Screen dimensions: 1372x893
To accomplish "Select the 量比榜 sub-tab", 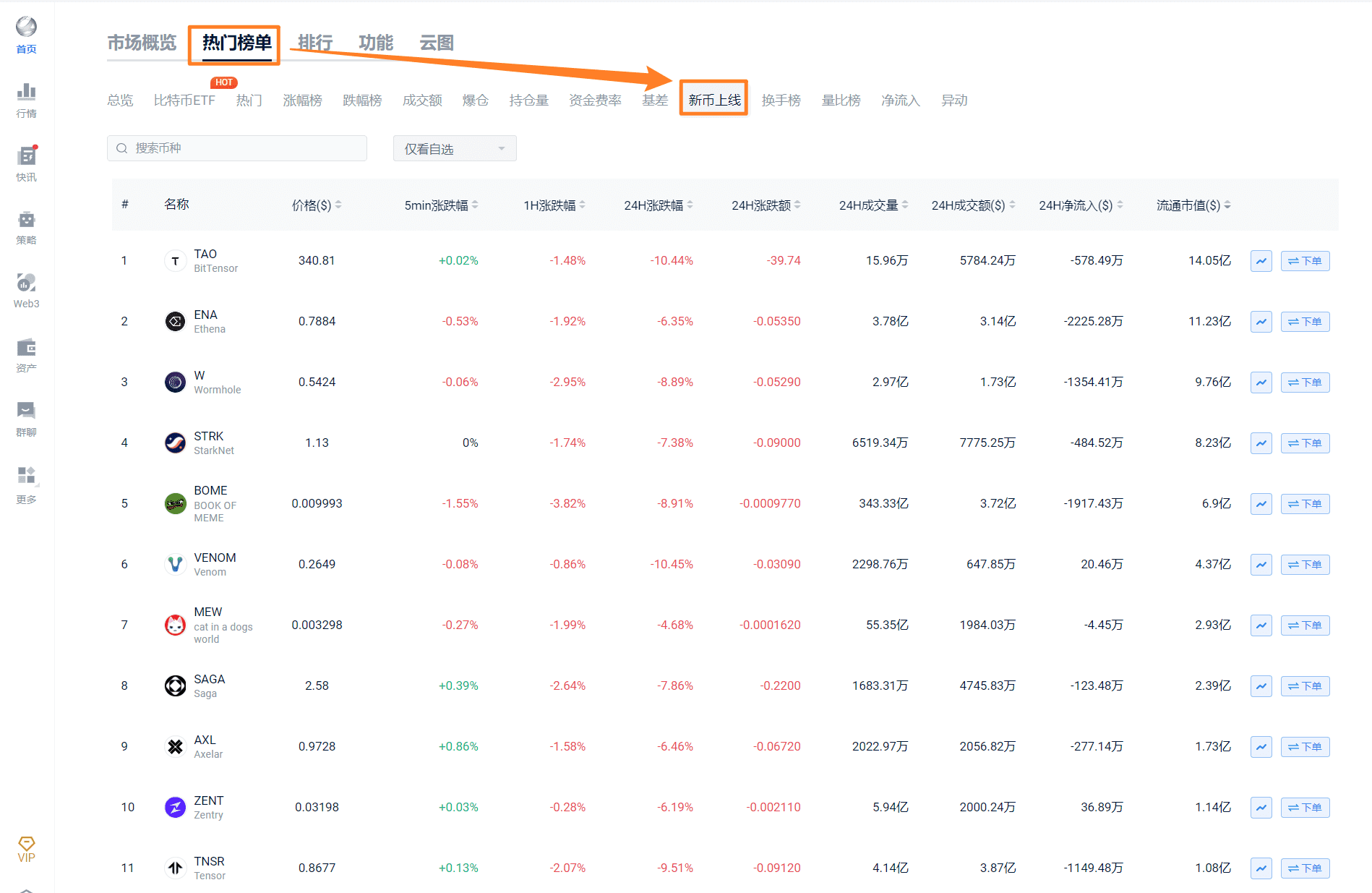I will pos(841,101).
